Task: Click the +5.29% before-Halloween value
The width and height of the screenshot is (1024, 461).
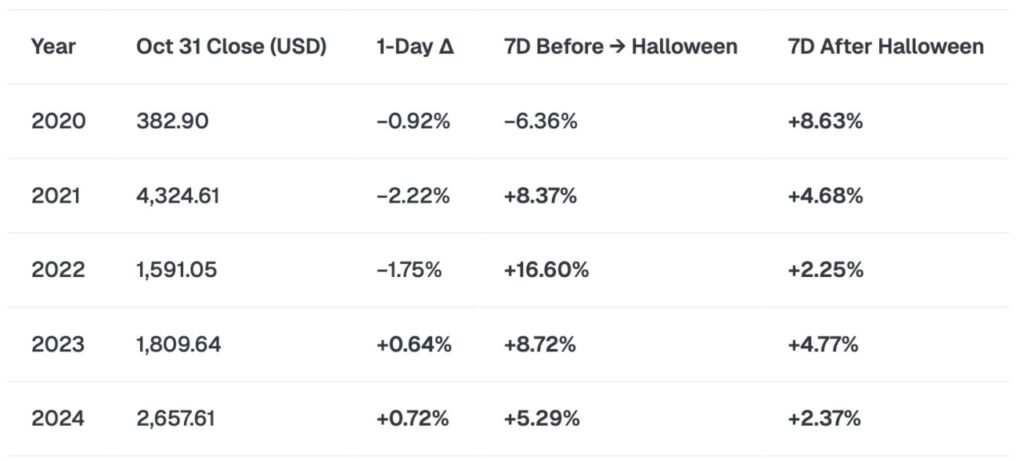Action: point(541,419)
